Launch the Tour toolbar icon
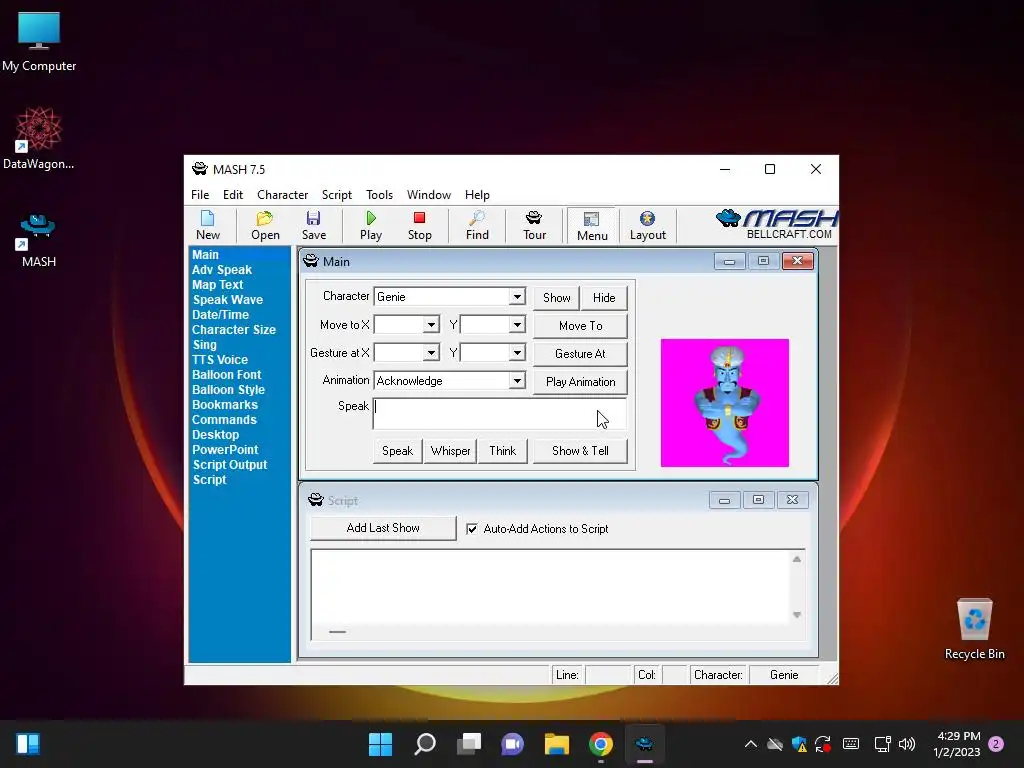This screenshot has width=1024, height=768. (x=534, y=226)
